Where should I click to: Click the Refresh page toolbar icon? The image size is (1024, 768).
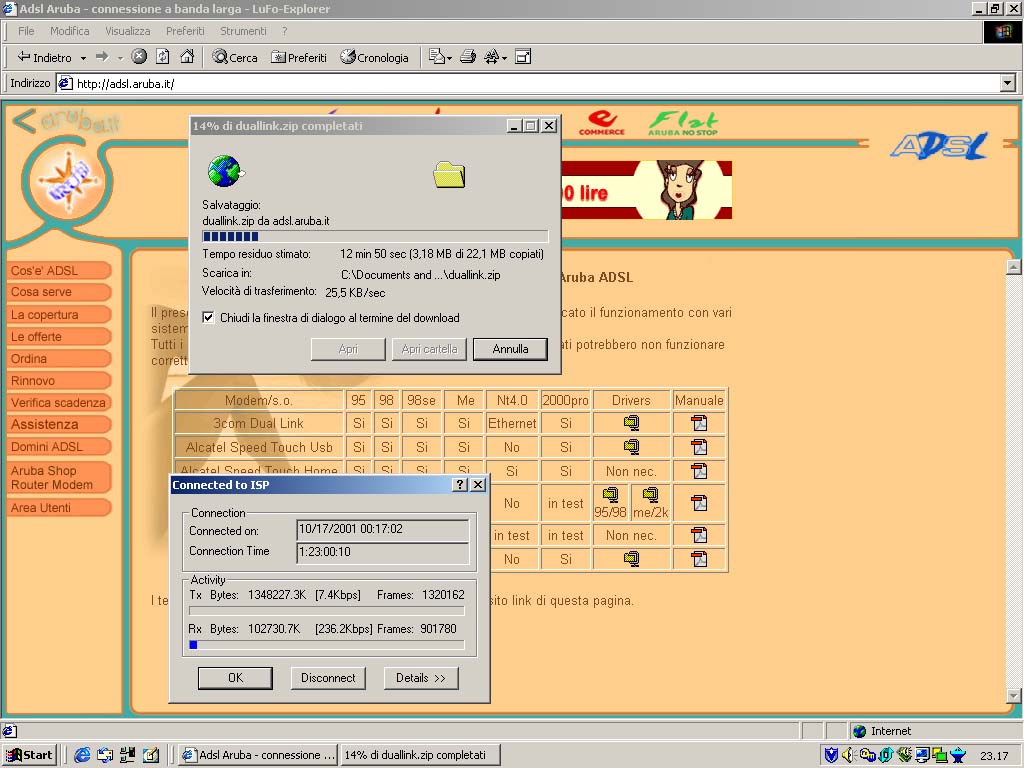click(163, 57)
